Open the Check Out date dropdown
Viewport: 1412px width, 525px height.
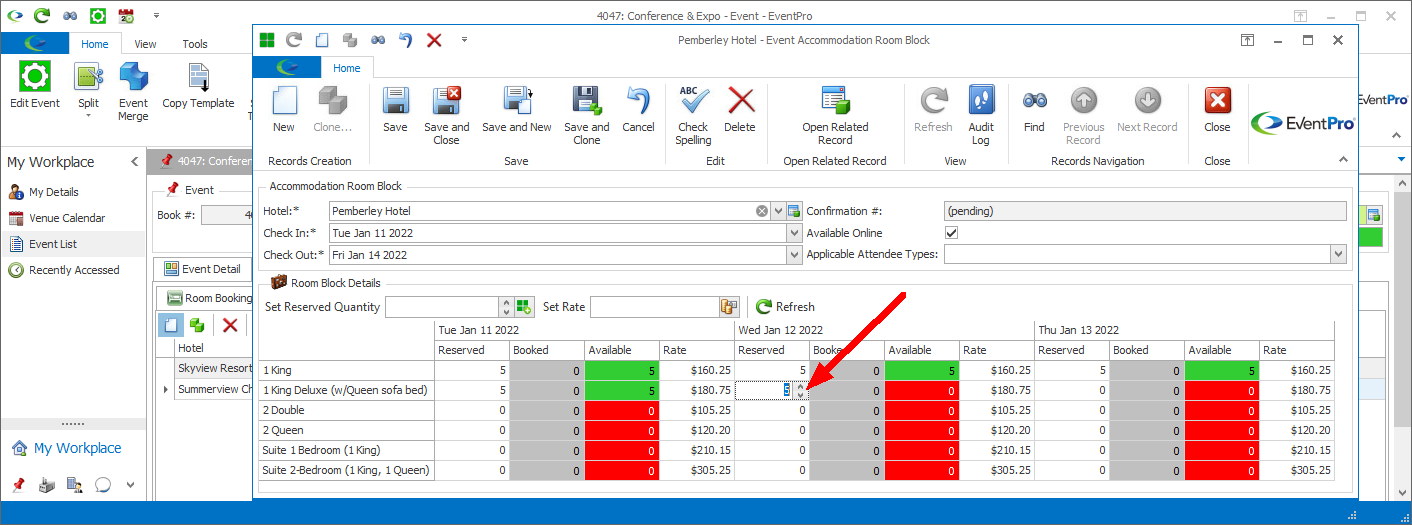[x=794, y=255]
